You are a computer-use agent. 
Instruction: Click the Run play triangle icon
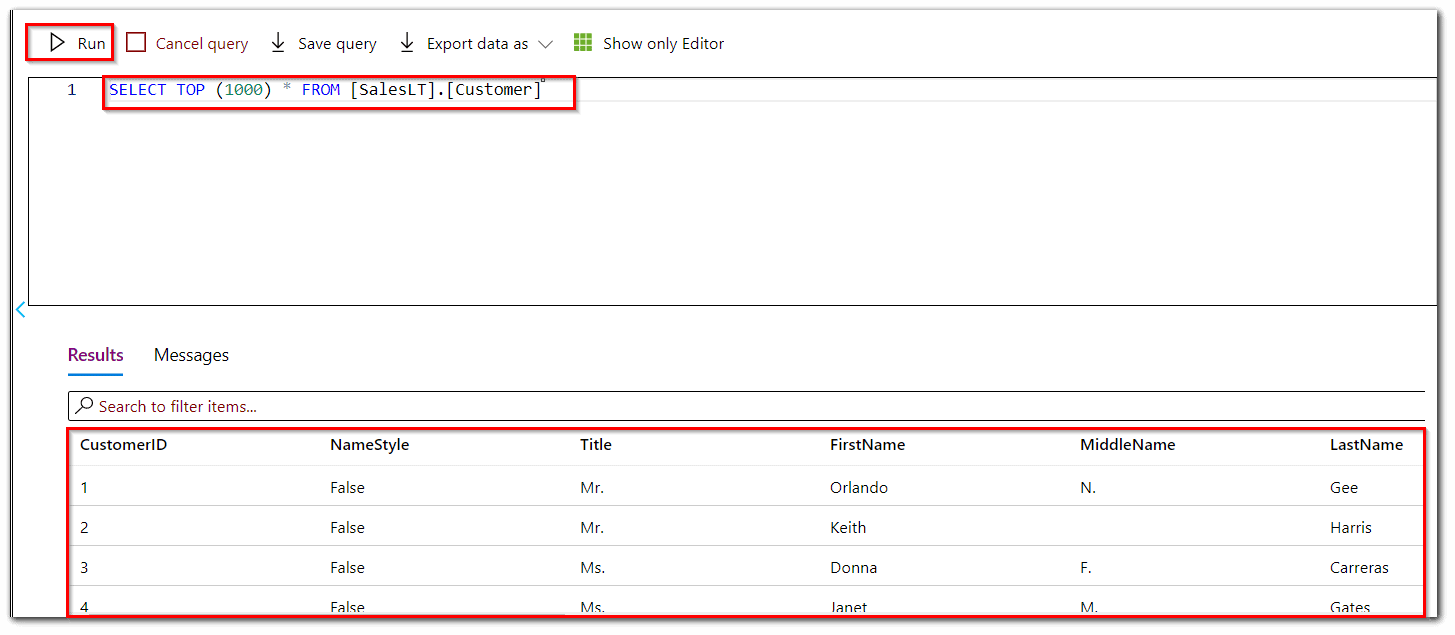57,43
